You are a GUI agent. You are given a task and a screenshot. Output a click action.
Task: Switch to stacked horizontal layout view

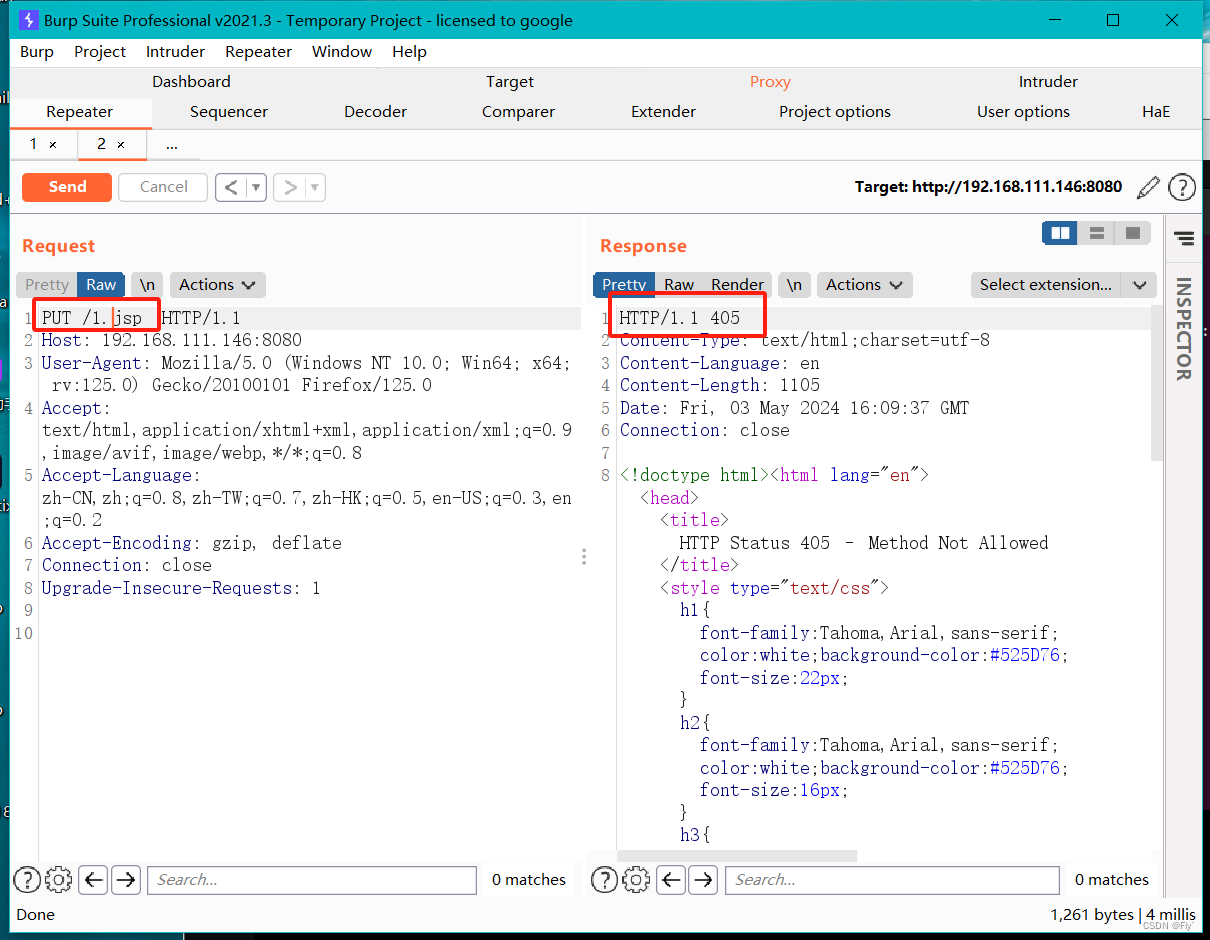click(x=1097, y=233)
